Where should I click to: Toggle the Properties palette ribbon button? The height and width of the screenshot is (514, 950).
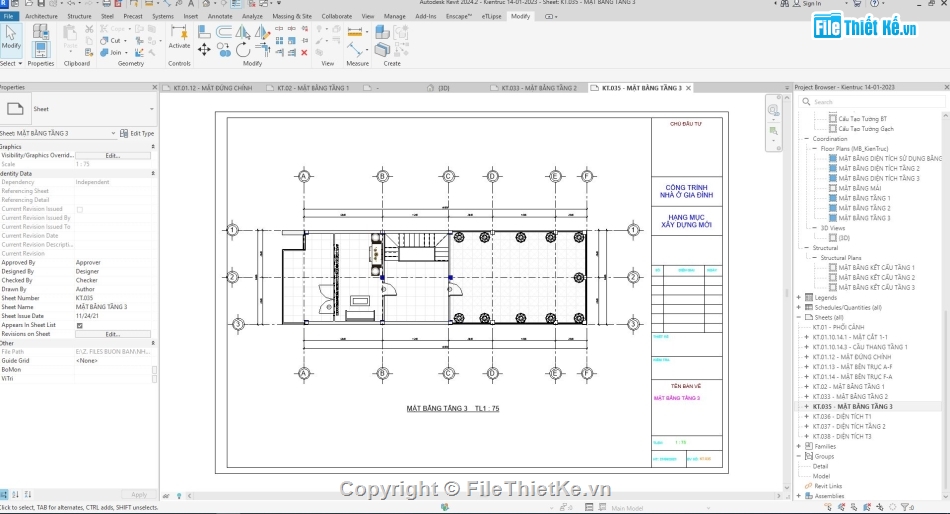tap(41, 49)
